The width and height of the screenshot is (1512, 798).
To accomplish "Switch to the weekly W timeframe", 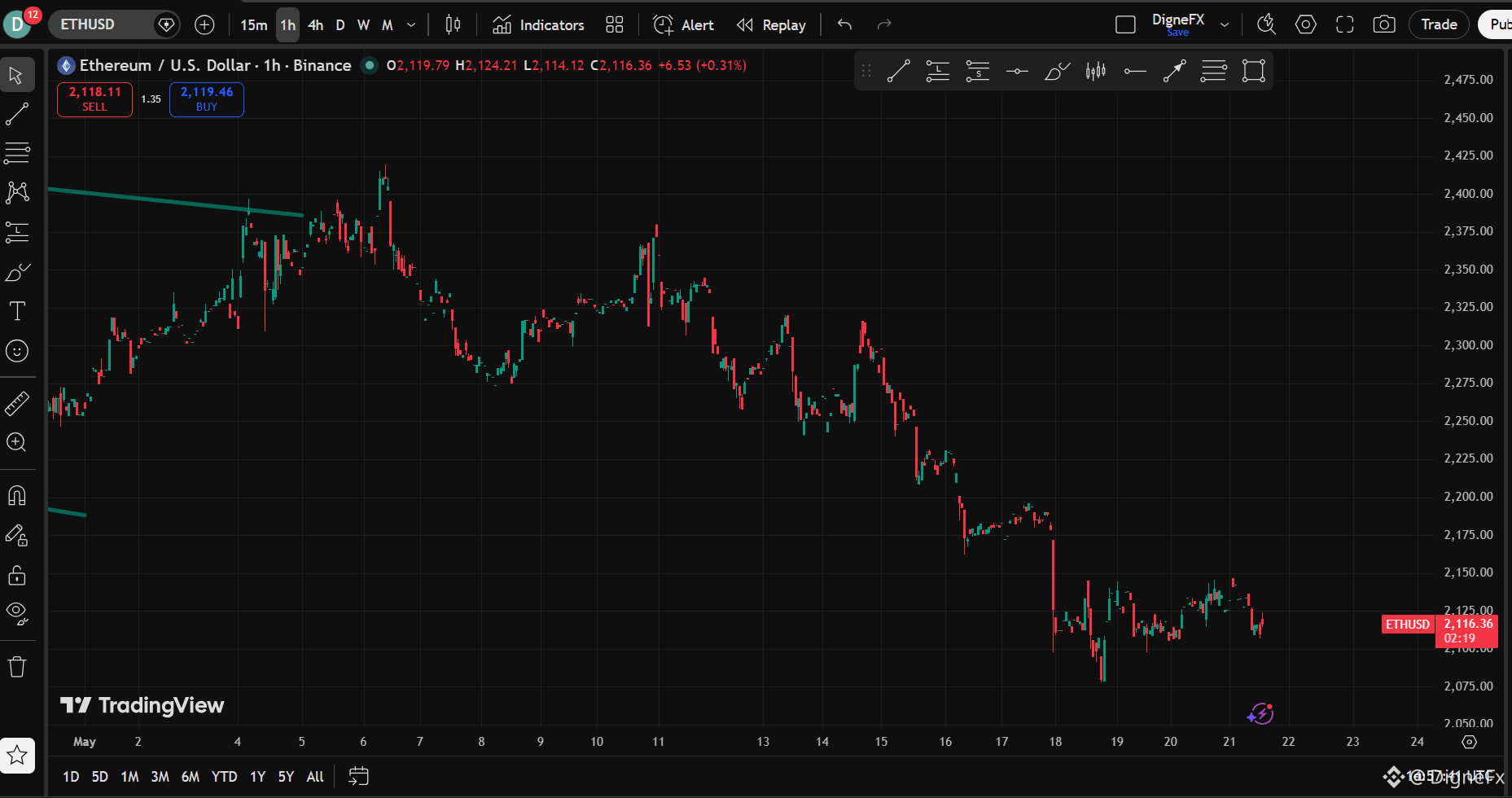I will tap(363, 25).
